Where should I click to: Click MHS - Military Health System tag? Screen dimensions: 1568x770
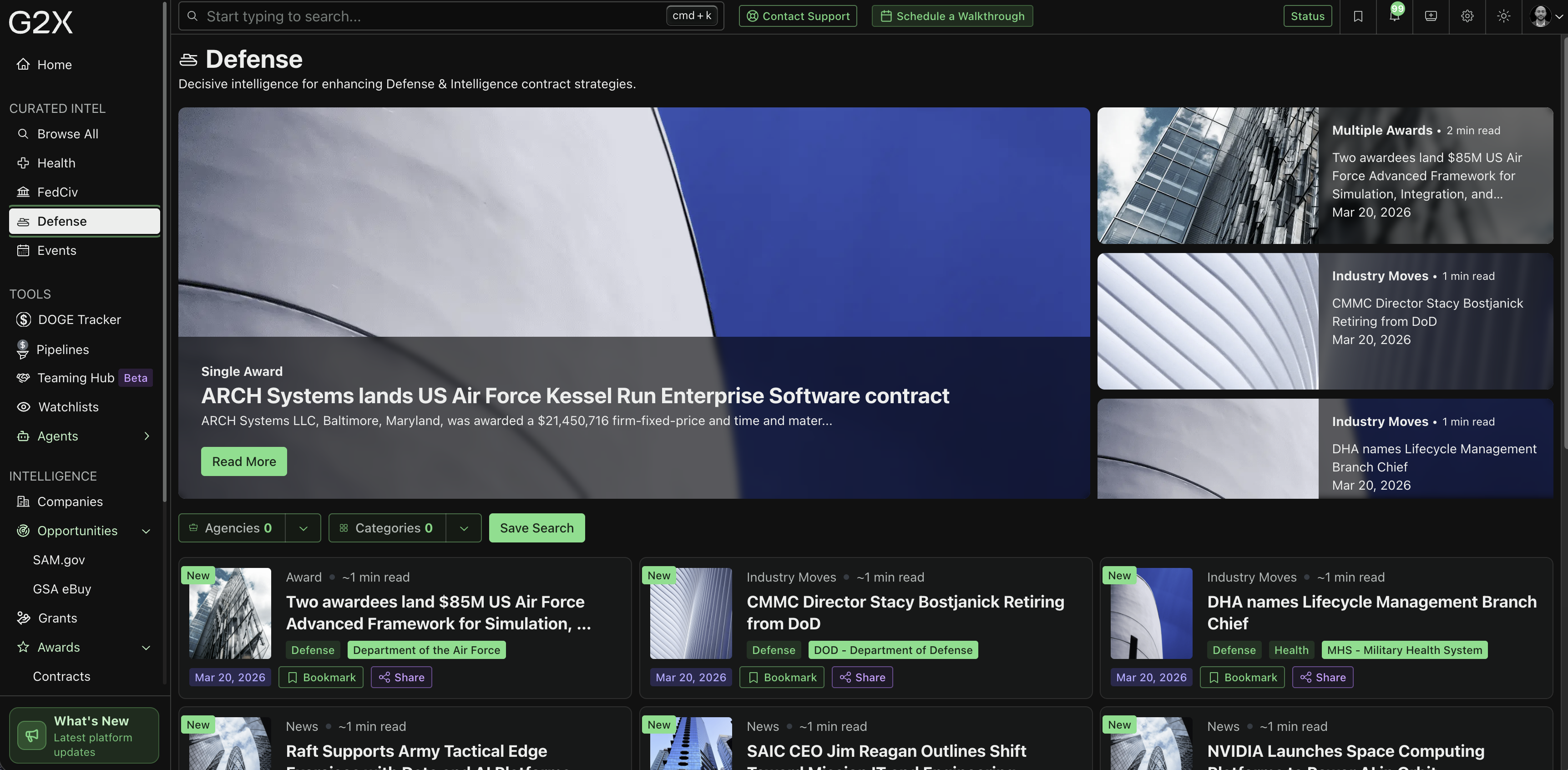coord(1405,650)
